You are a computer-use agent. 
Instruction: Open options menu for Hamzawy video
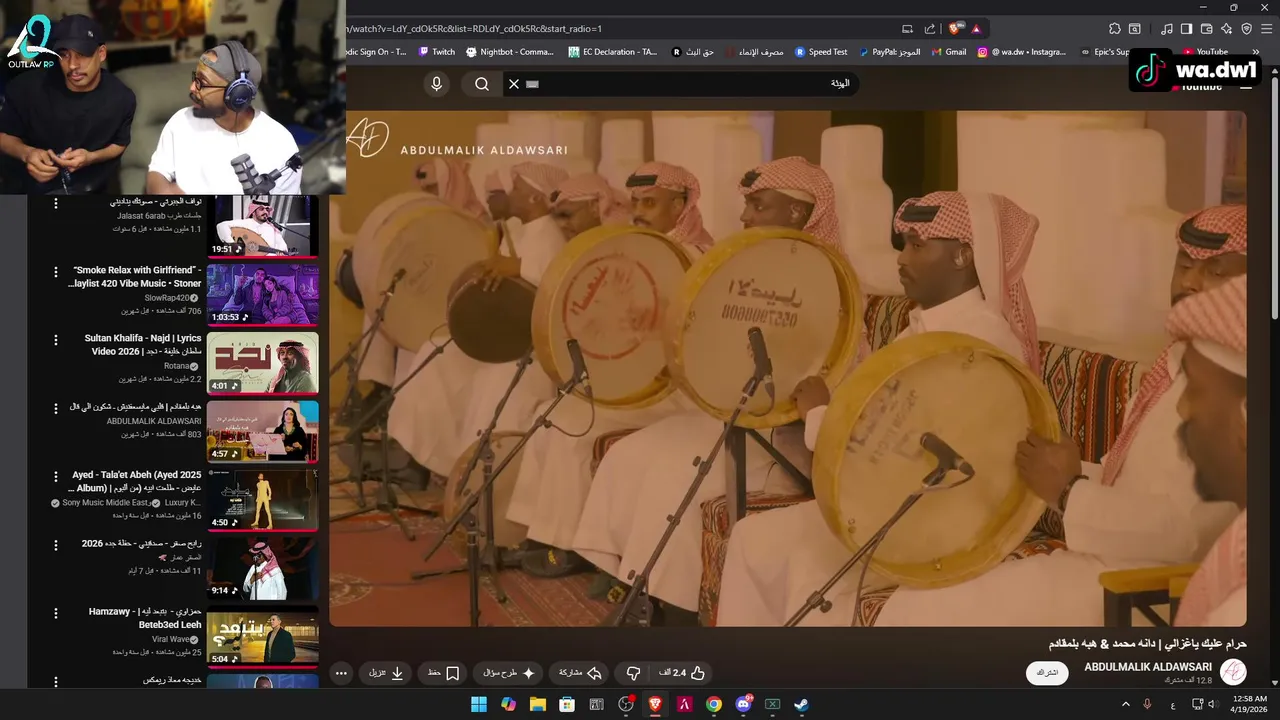click(56, 612)
